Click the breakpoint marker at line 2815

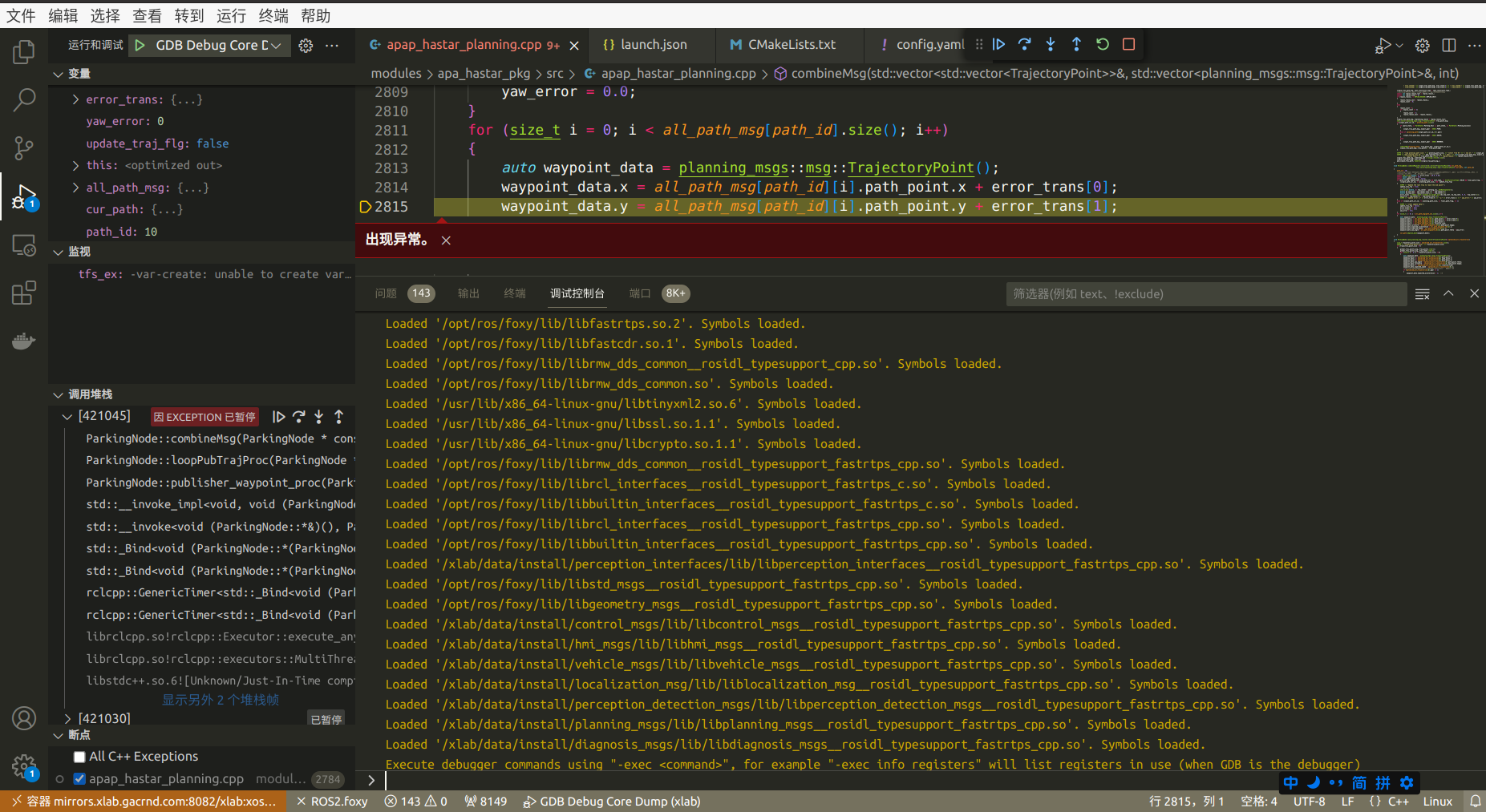366,206
